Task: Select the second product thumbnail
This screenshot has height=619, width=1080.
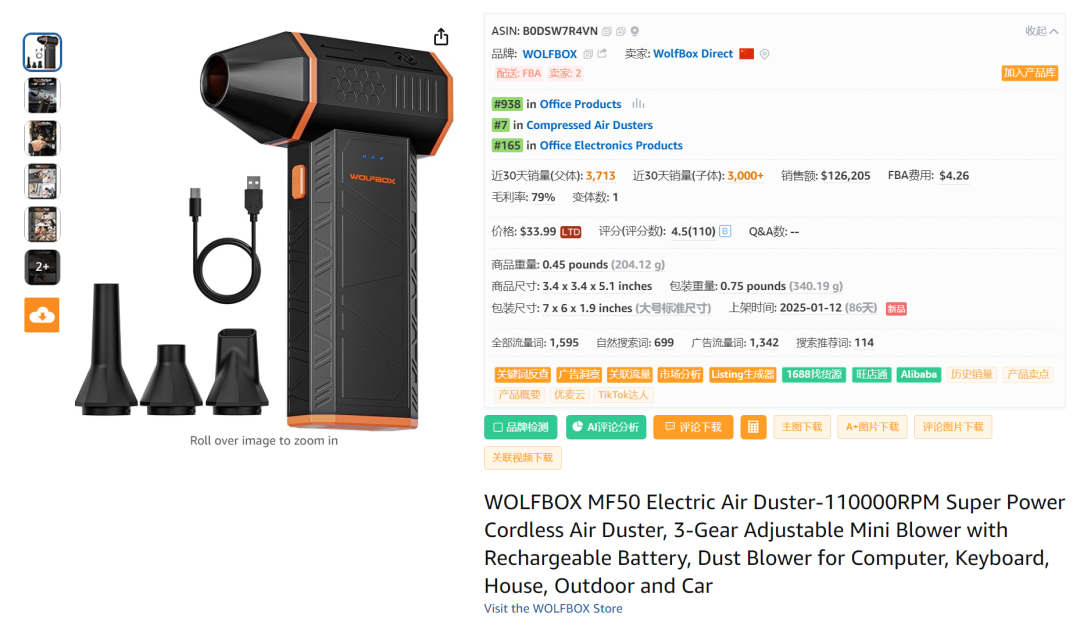Action: click(42, 95)
